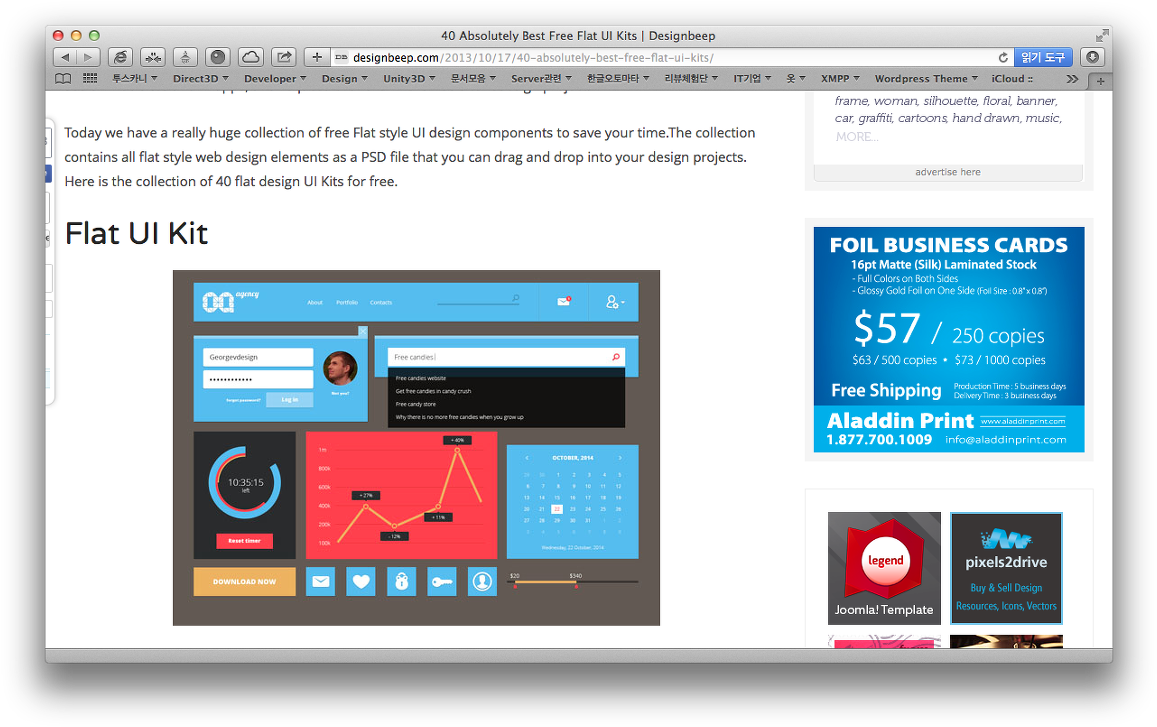Image resolution: width=1157 pixels, height=727 pixels.
Task: Open the Wordpress Theme bookmarks dropdown
Action: click(919, 78)
